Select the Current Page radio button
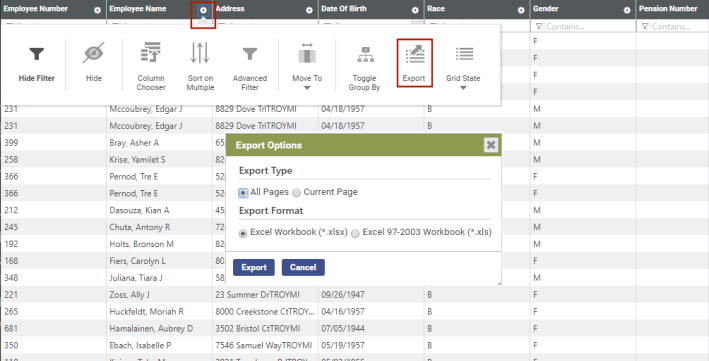 [x=296, y=193]
